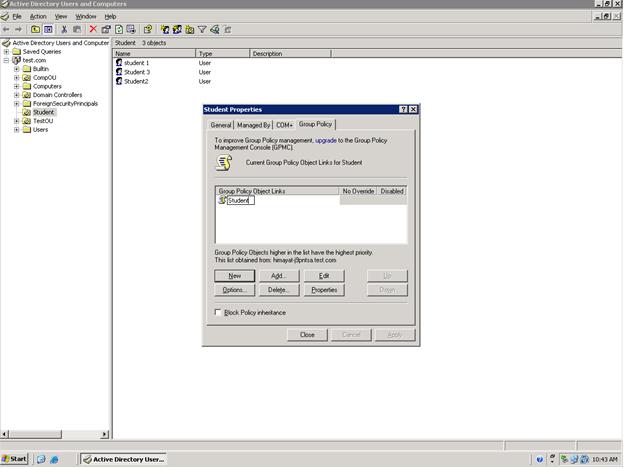Enable Block Policy inheritance checkbox
The width and height of the screenshot is (624, 469).
coord(218,312)
